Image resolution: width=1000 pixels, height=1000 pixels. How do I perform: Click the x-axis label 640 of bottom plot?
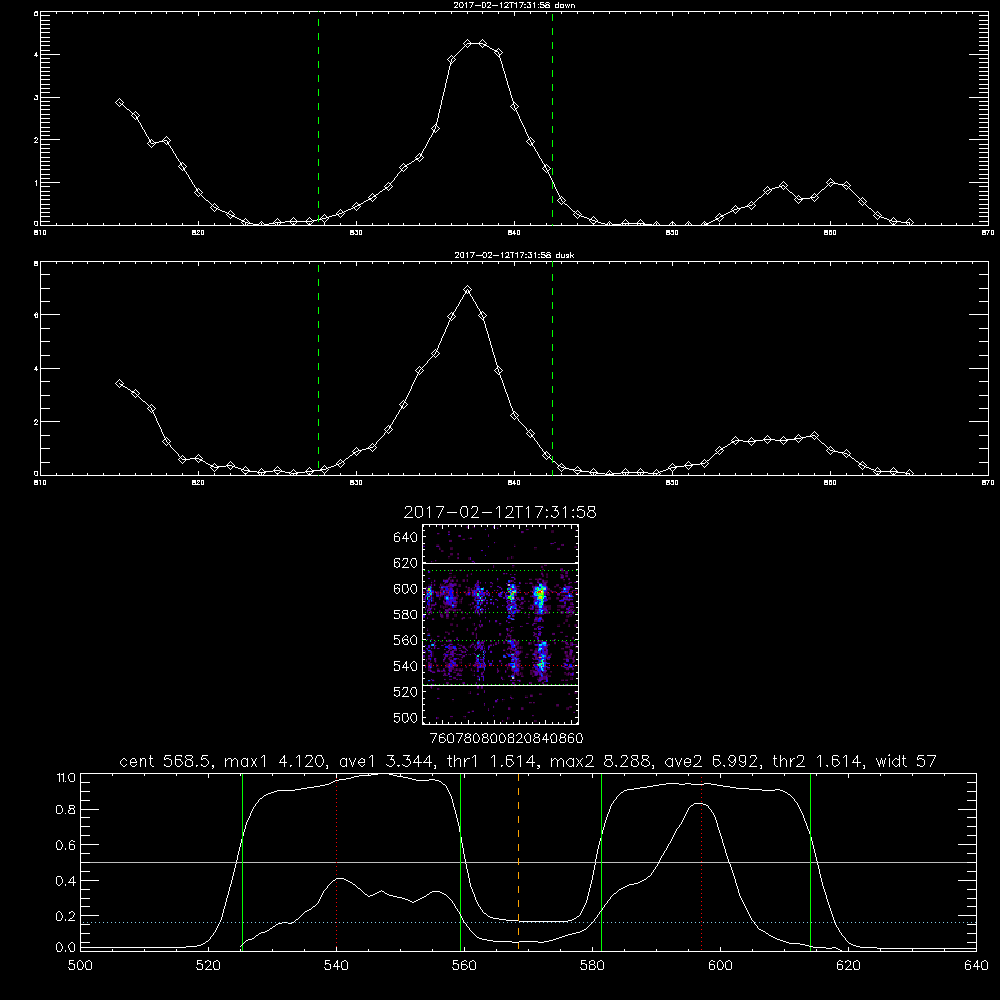[976, 966]
